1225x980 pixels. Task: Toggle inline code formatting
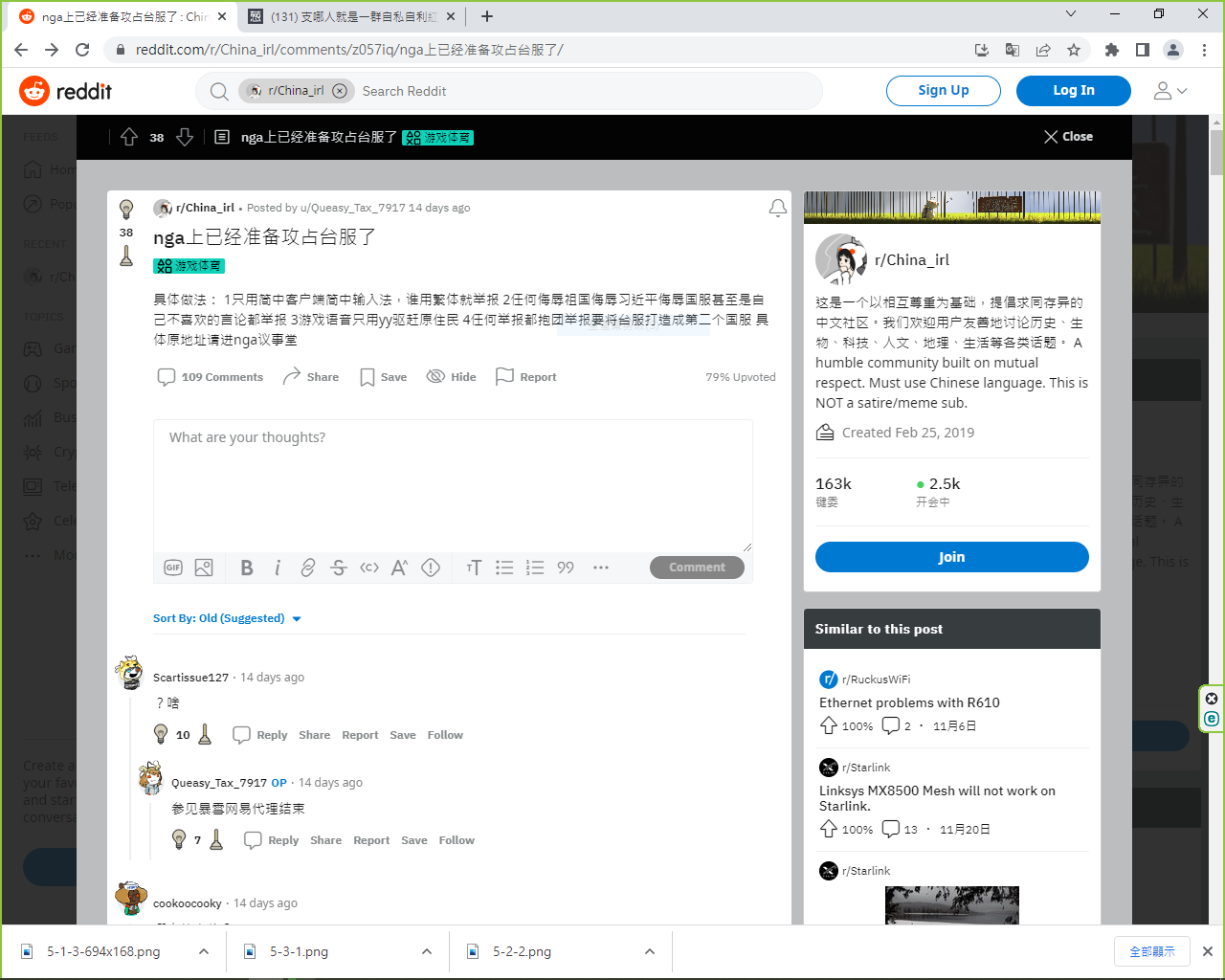[369, 568]
